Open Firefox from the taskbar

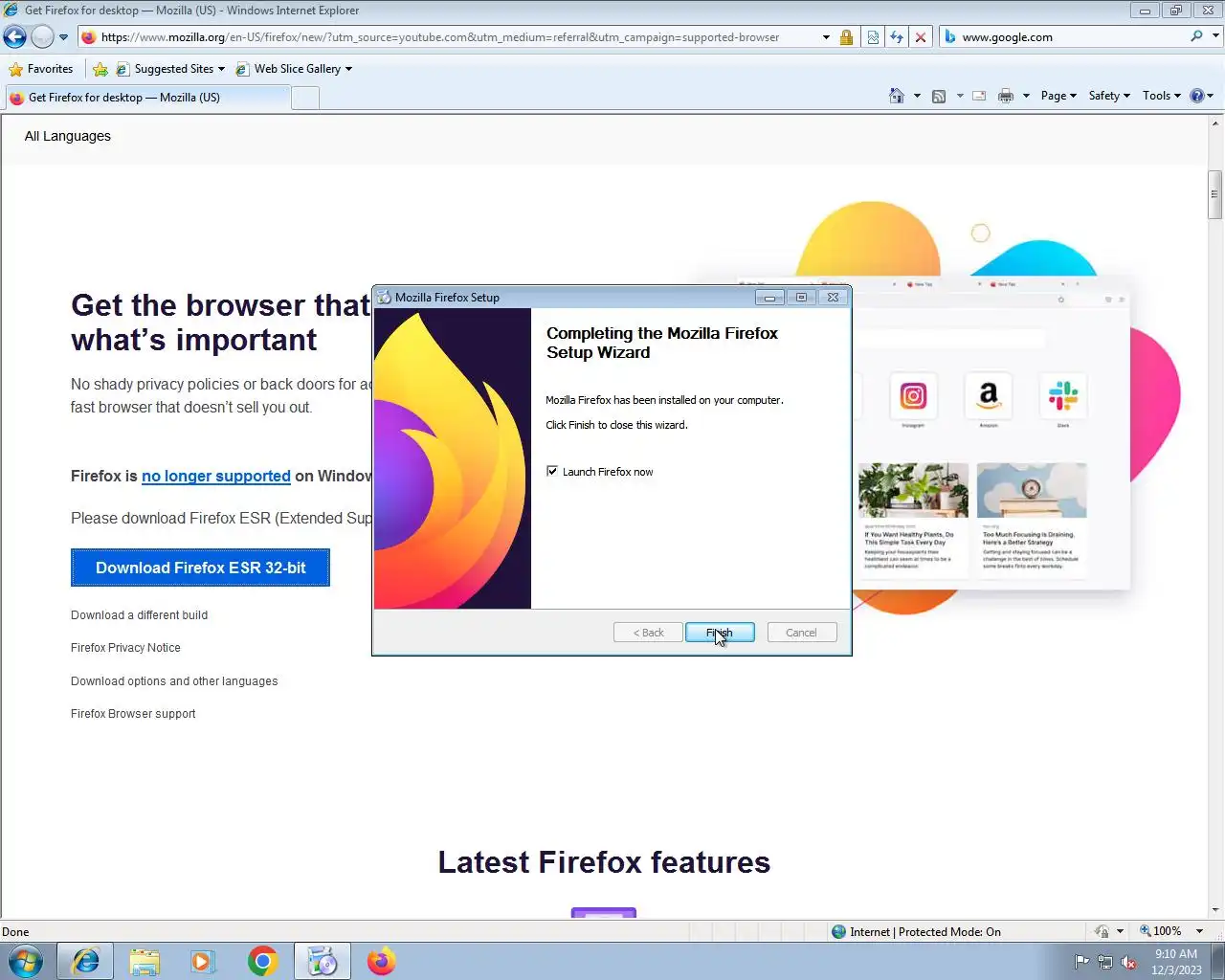click(381, 961)
